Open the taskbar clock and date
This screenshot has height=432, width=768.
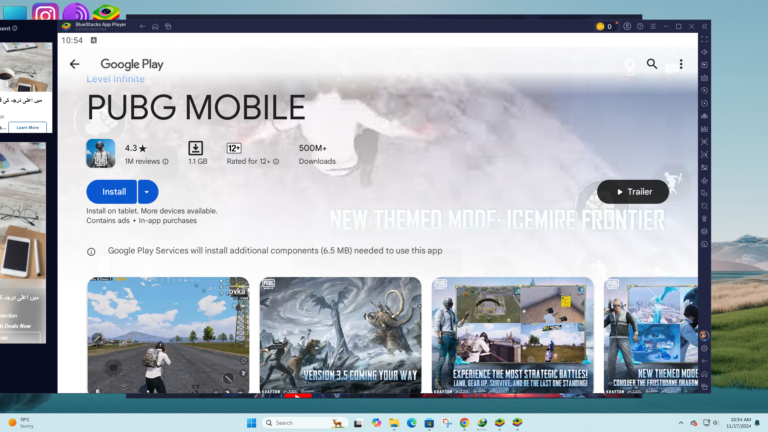coord(739,423)
